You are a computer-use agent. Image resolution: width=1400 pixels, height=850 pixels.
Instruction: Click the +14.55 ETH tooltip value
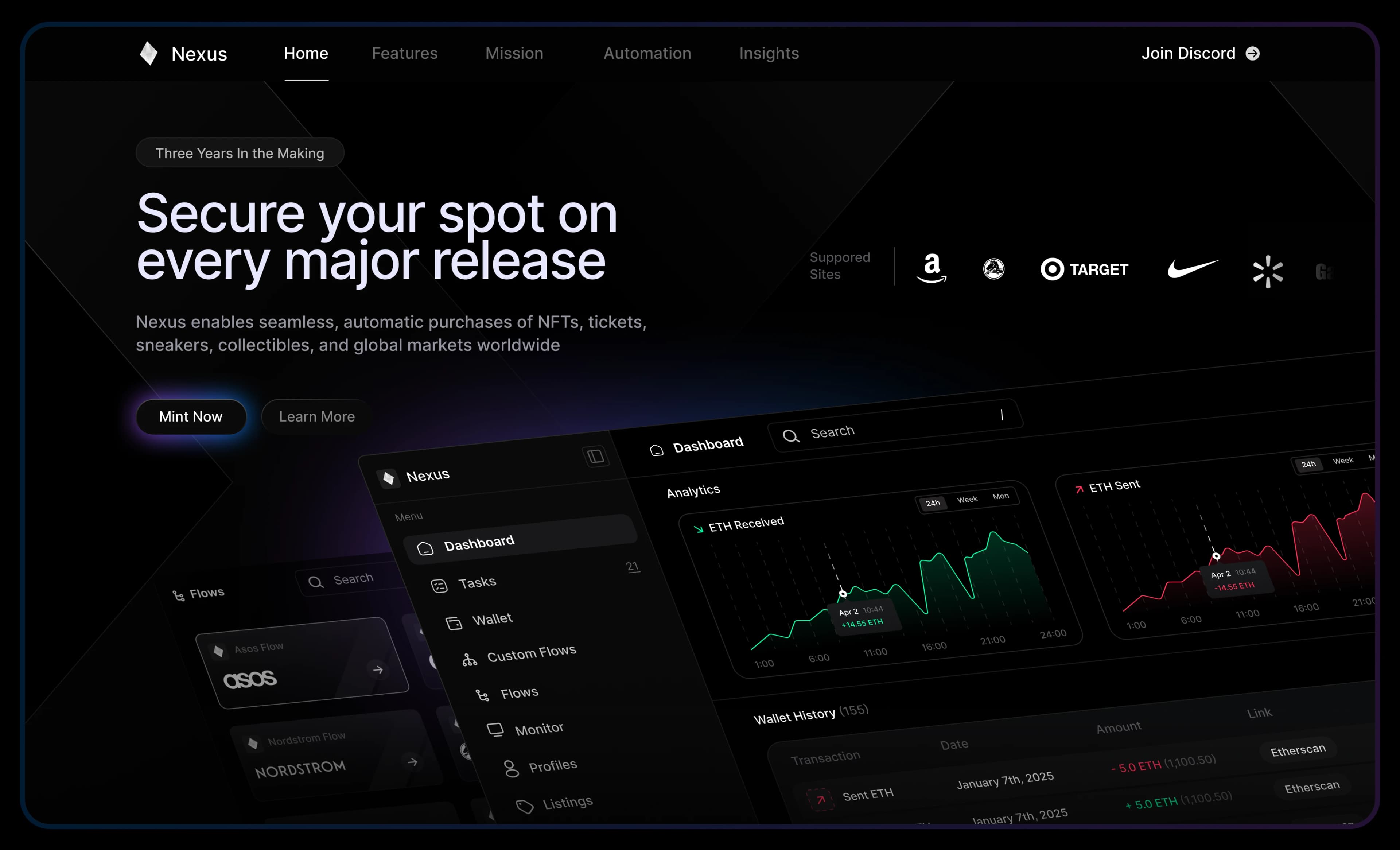(x=862, y=623)
